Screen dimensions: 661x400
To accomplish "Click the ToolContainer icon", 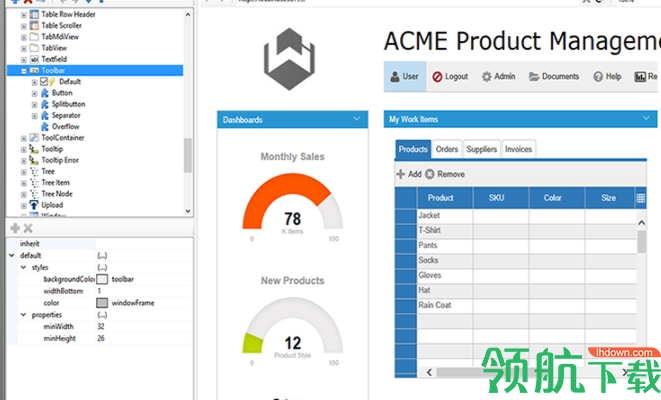I will coord(34,138).
